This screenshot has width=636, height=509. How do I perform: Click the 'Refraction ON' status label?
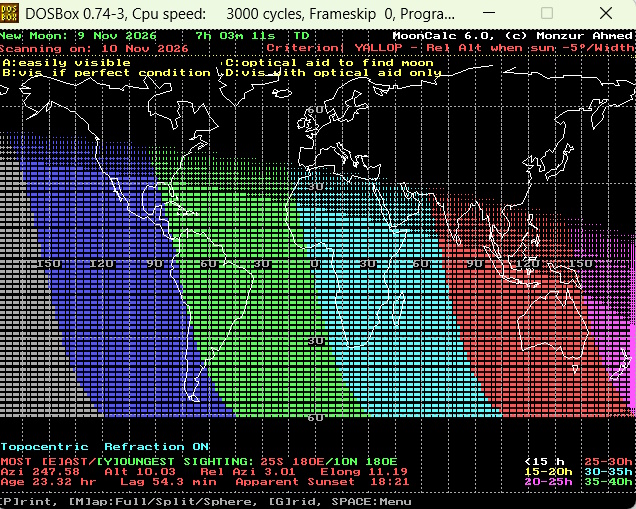point(157,447)
